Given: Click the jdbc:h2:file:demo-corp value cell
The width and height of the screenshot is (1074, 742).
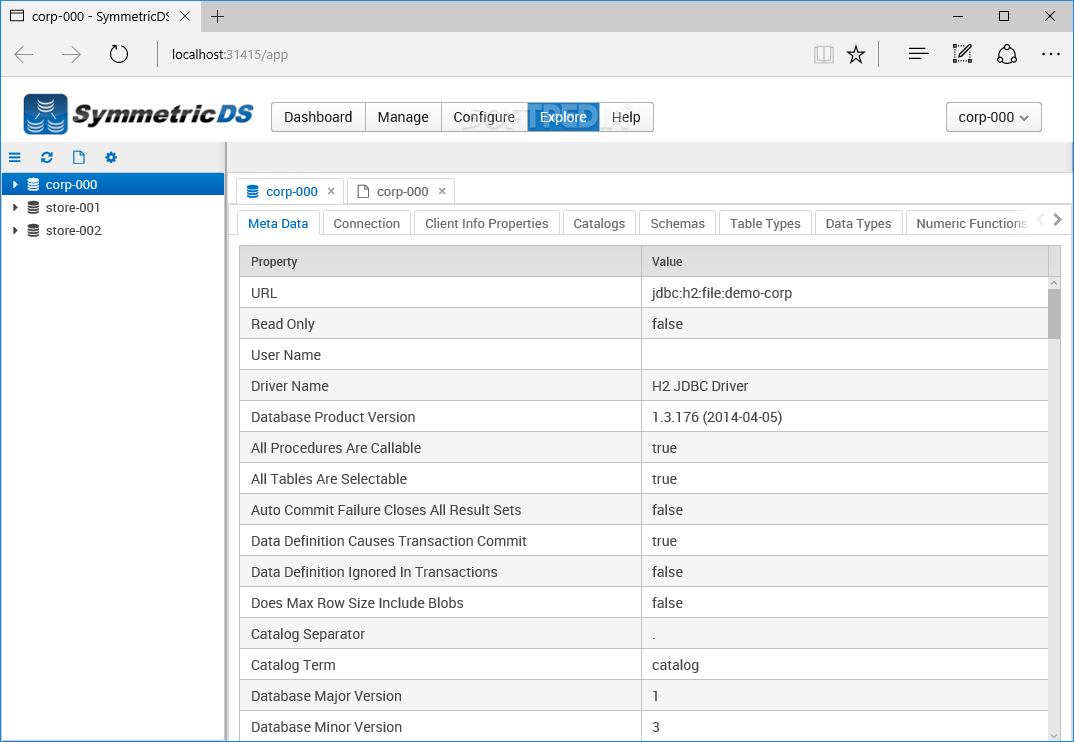Looking at the screenshot, I should 845,293.
